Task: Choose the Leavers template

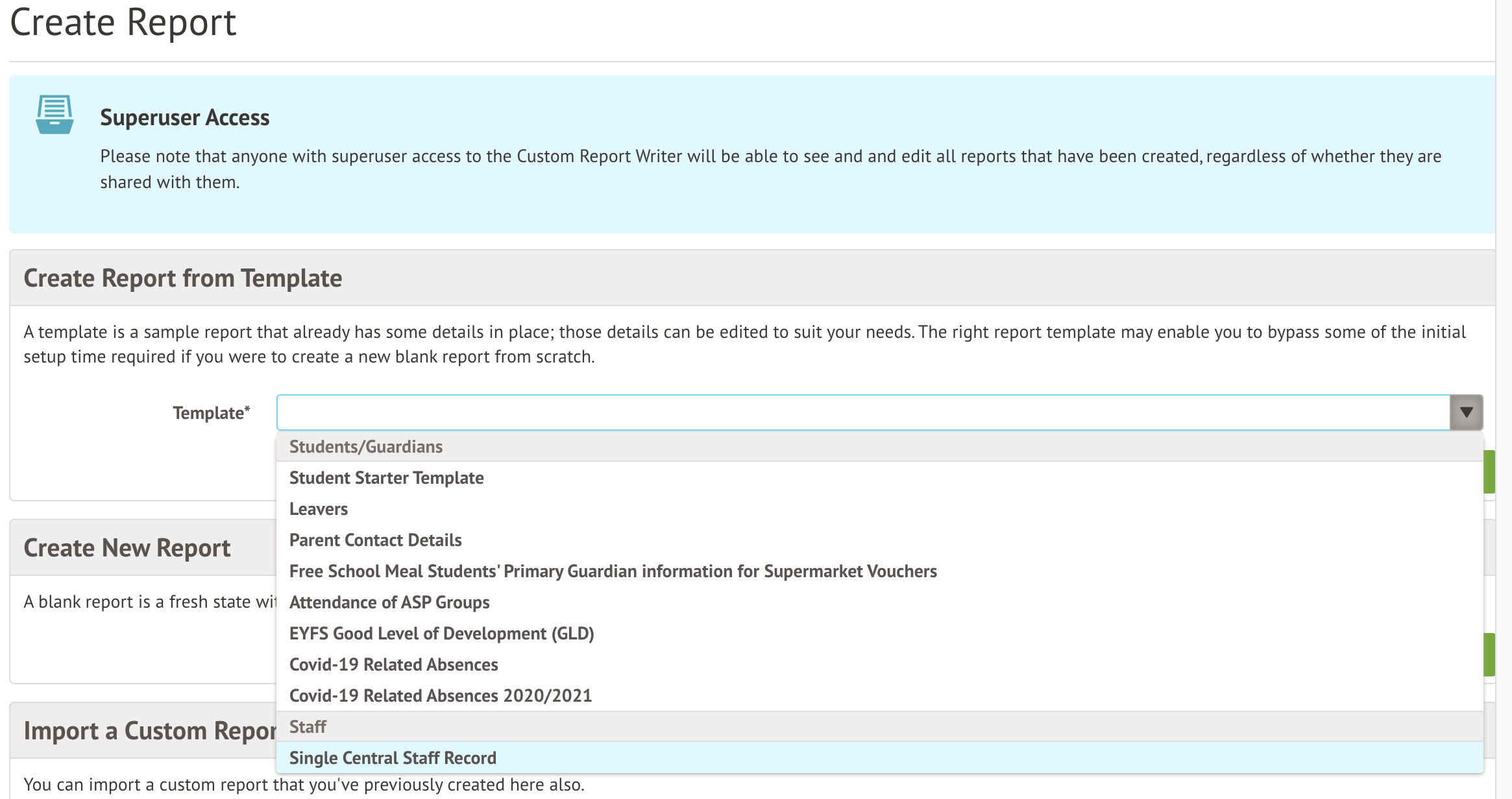Action: pos(318,509)
